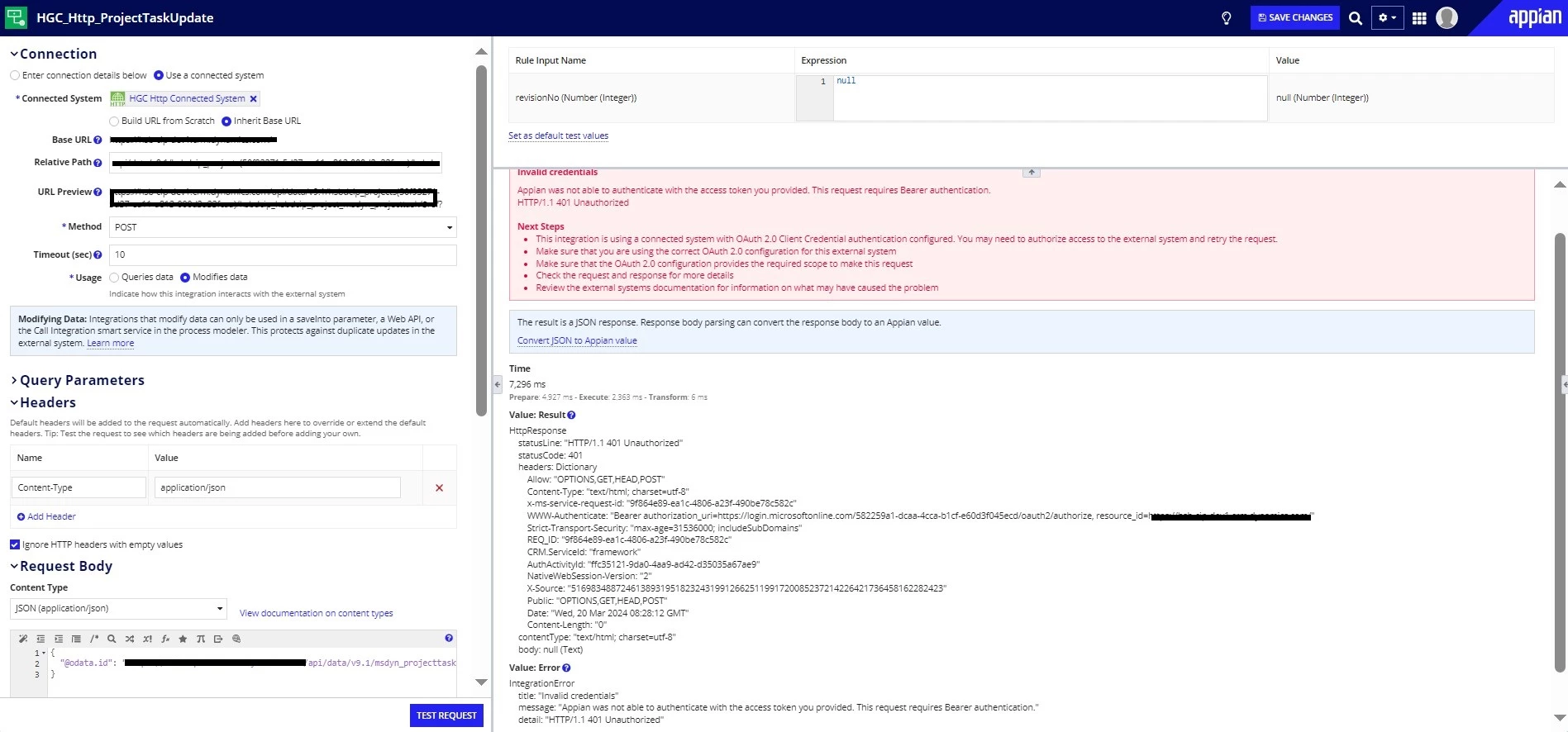Remove HGC Http Connected System selection

point(254,99)
